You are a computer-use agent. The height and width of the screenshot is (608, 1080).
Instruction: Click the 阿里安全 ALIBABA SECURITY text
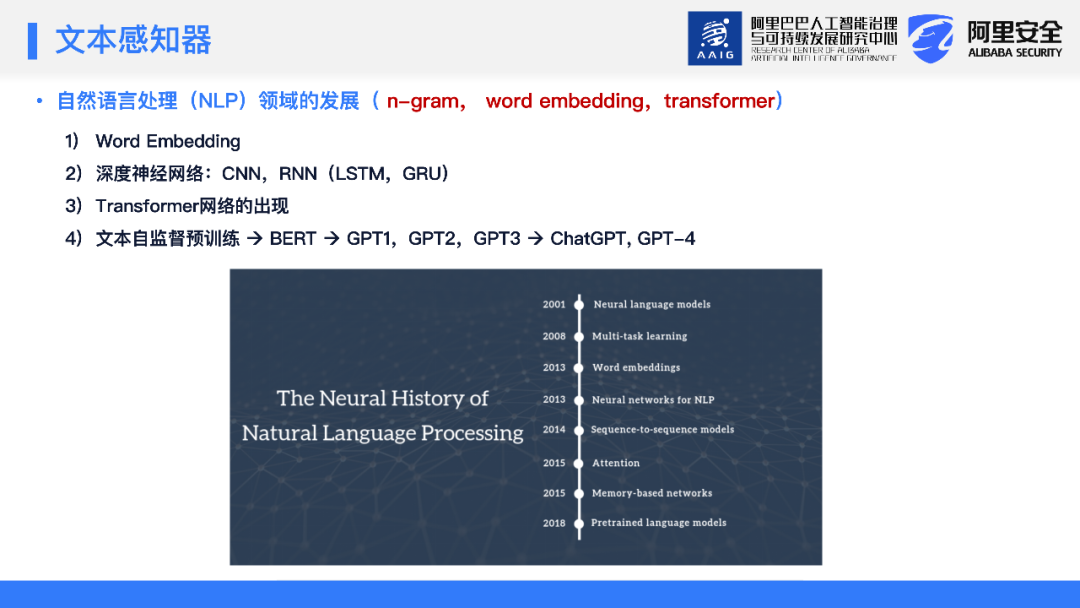click(x=1014, y=39)
